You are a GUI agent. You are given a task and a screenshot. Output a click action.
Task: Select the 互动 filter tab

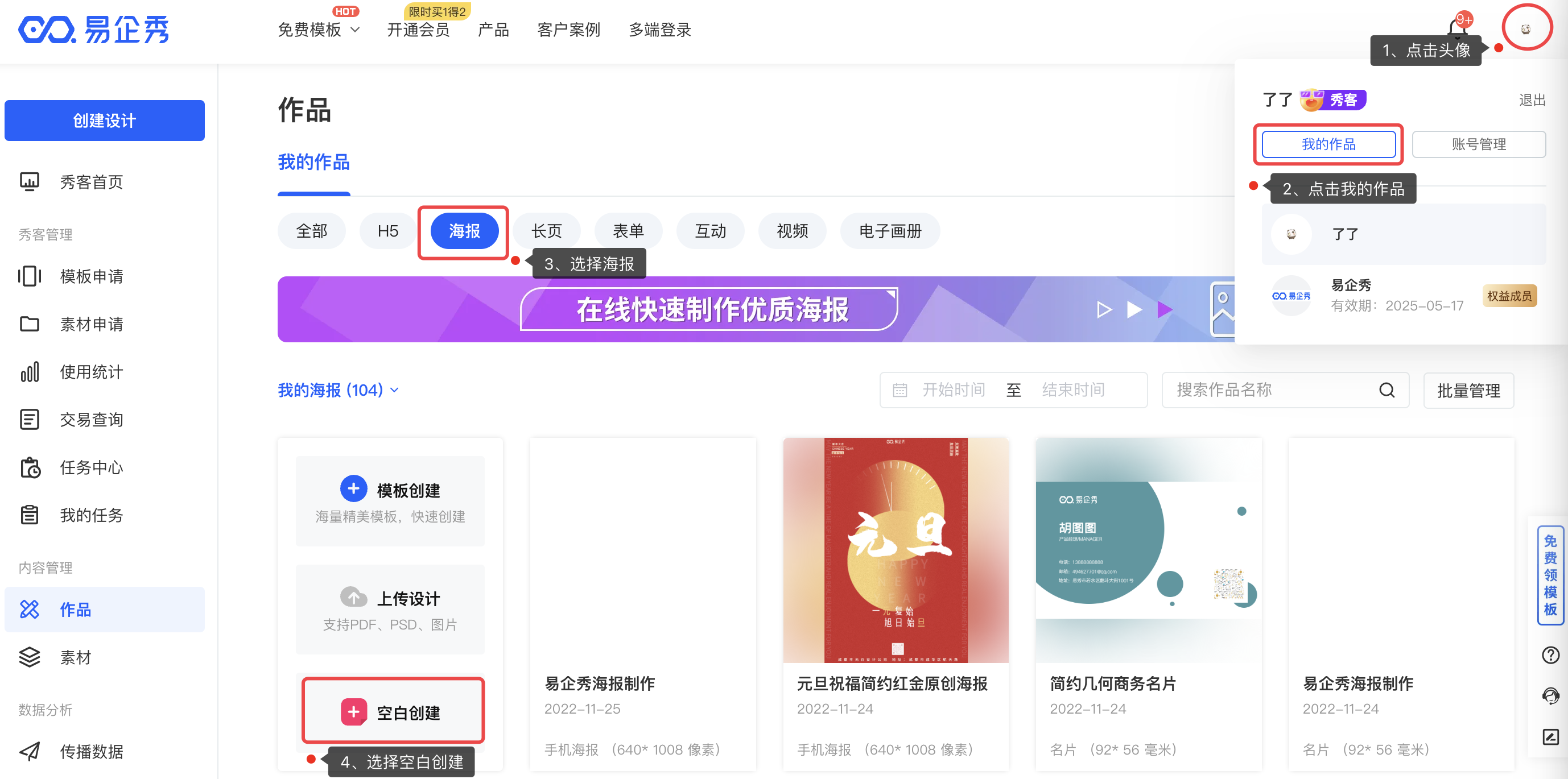click(x=711, y=231)
